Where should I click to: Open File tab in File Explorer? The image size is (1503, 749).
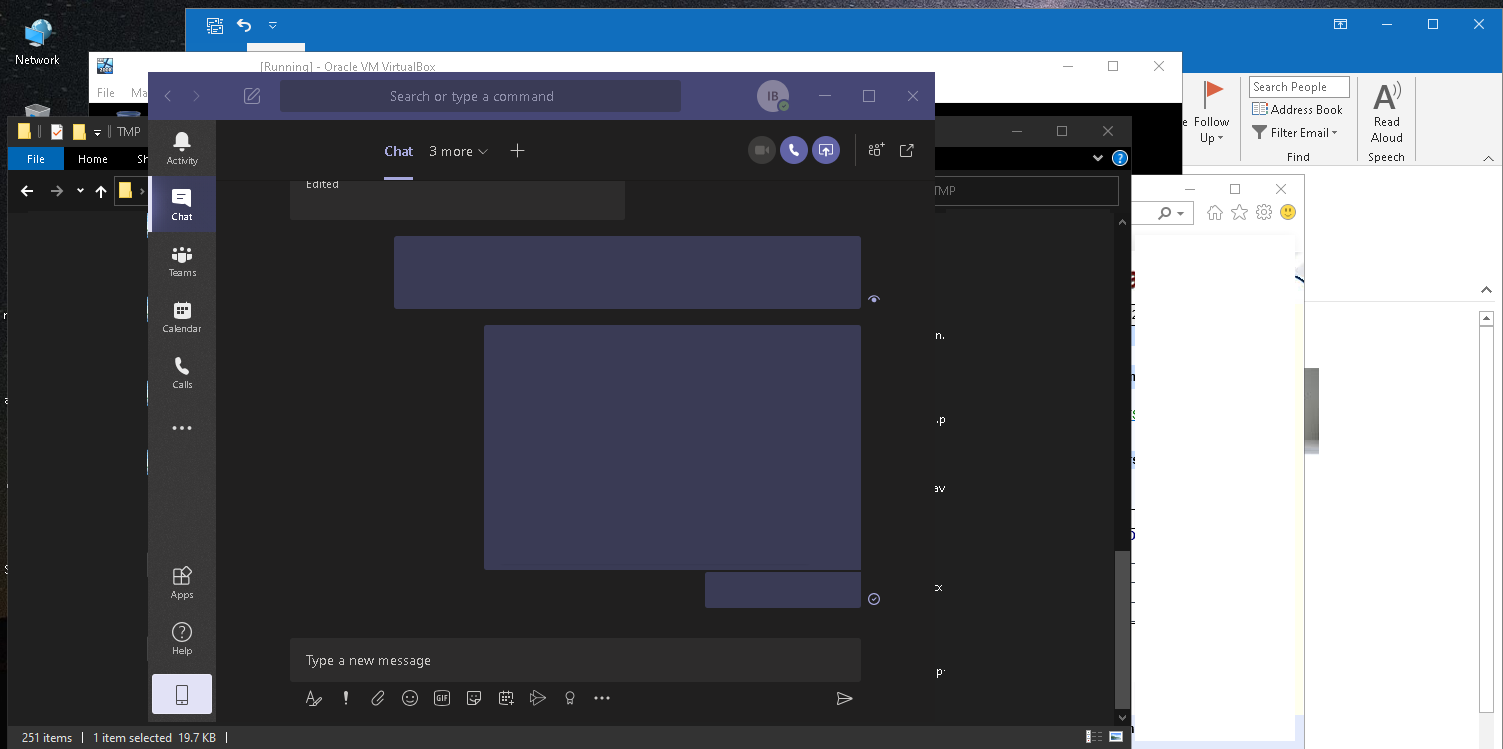point(36,159)
